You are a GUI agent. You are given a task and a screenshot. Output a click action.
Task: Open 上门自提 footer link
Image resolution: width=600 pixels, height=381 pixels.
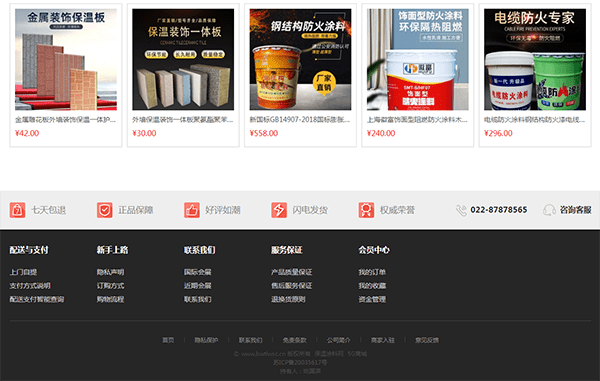point(23,272)
